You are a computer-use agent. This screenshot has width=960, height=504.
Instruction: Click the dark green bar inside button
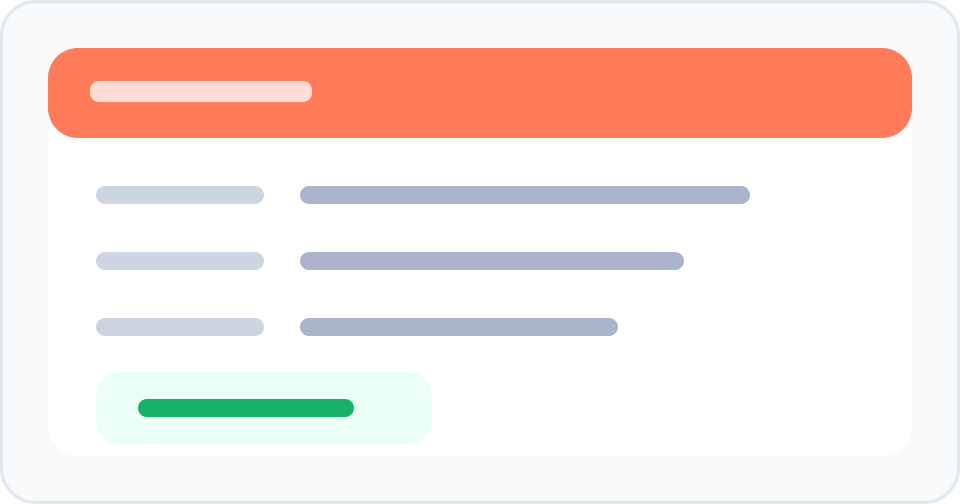pyautogui.click(x=246, y=408)
